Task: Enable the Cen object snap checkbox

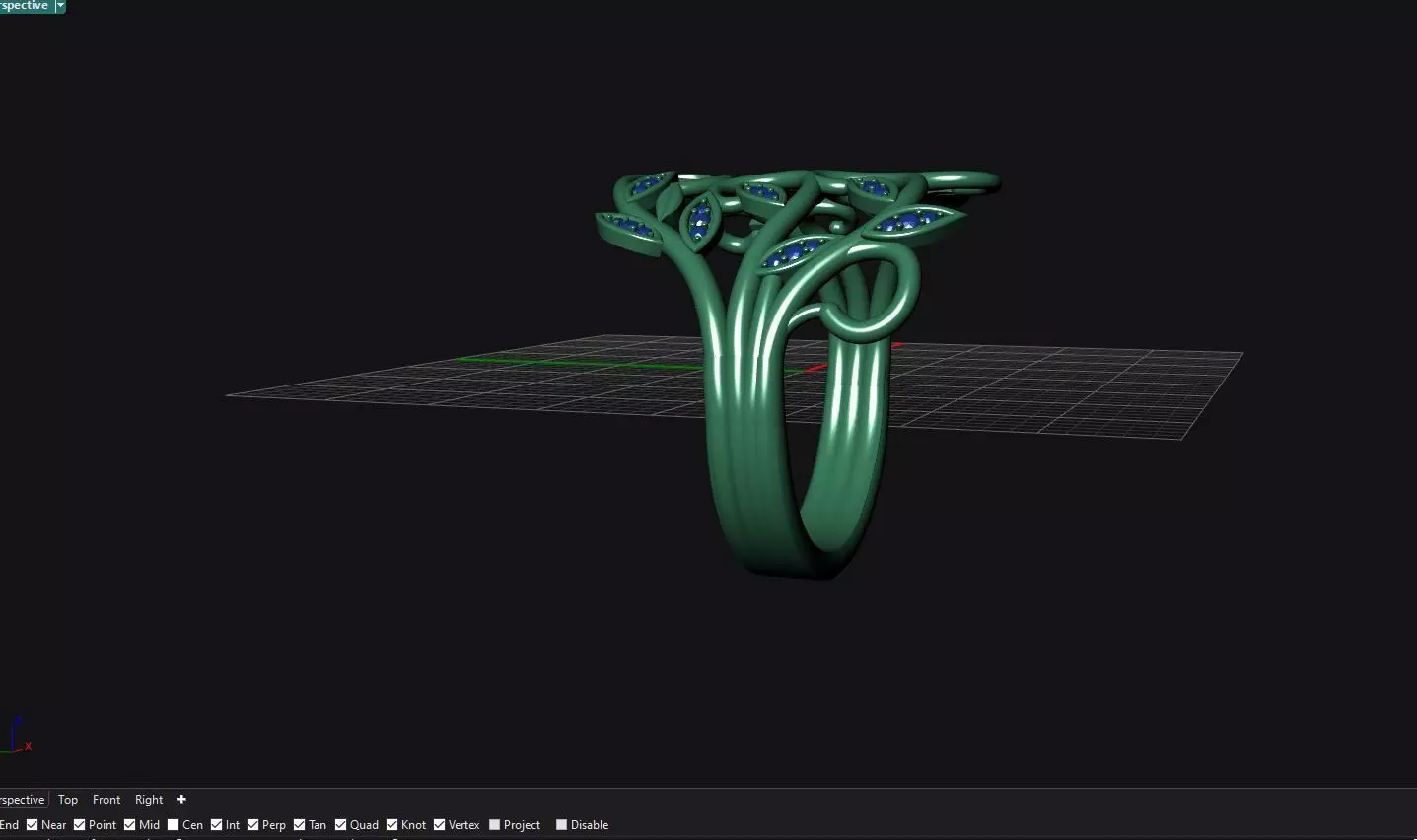Action: [x=174, y=825]
